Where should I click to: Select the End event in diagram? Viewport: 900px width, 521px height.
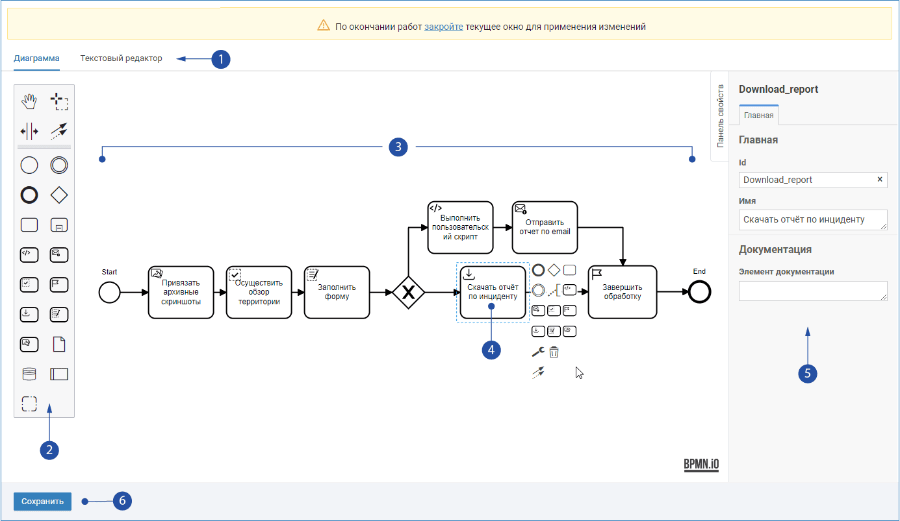click(699, 292)
